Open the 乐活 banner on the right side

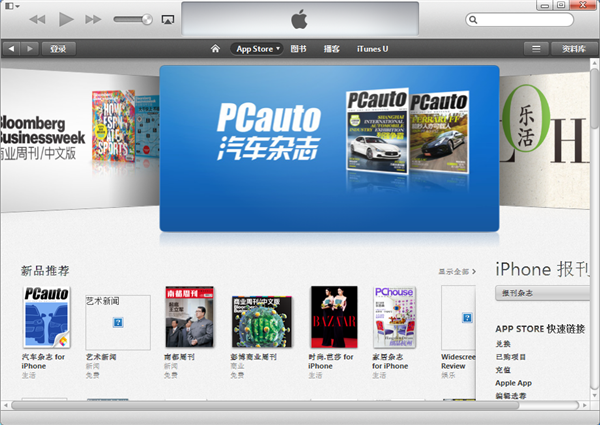click(544, 140)
